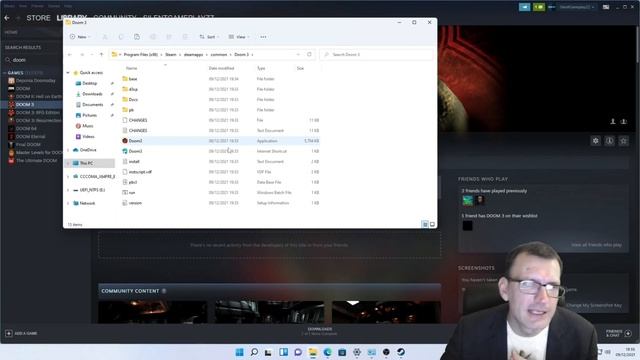Click the Delete icon in Explorer toolbar

pos(184,37)
